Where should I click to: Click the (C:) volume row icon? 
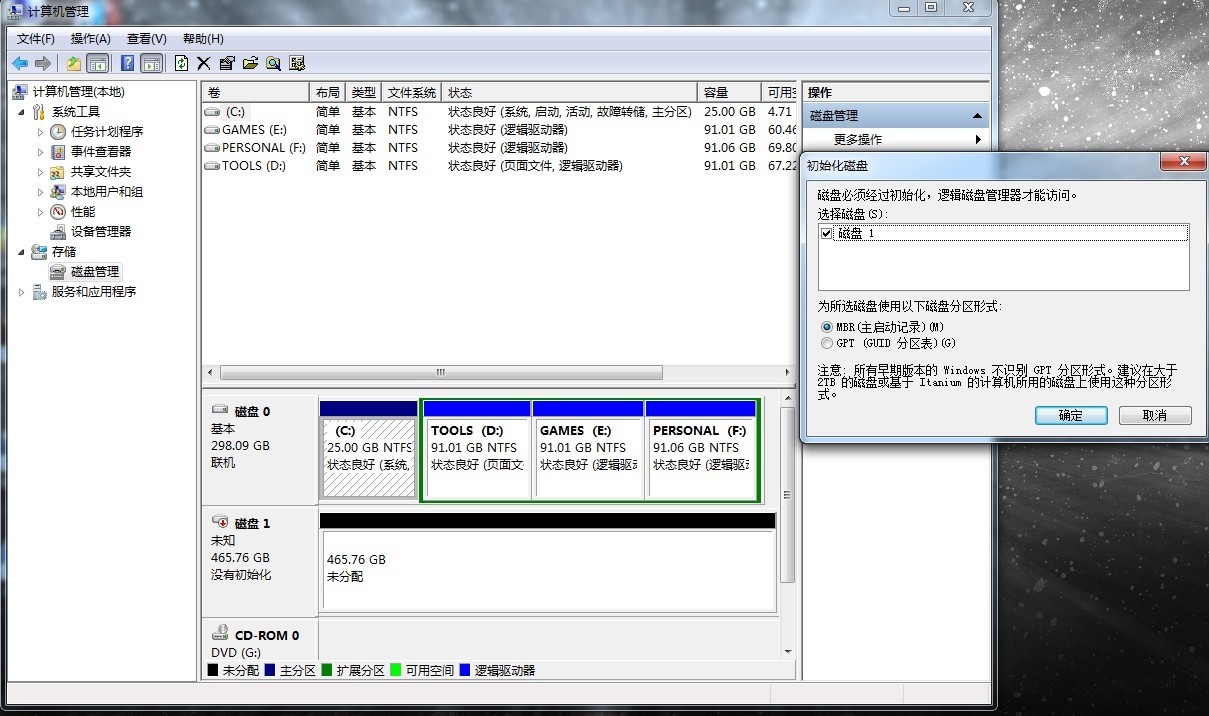[x=212, y=112]
